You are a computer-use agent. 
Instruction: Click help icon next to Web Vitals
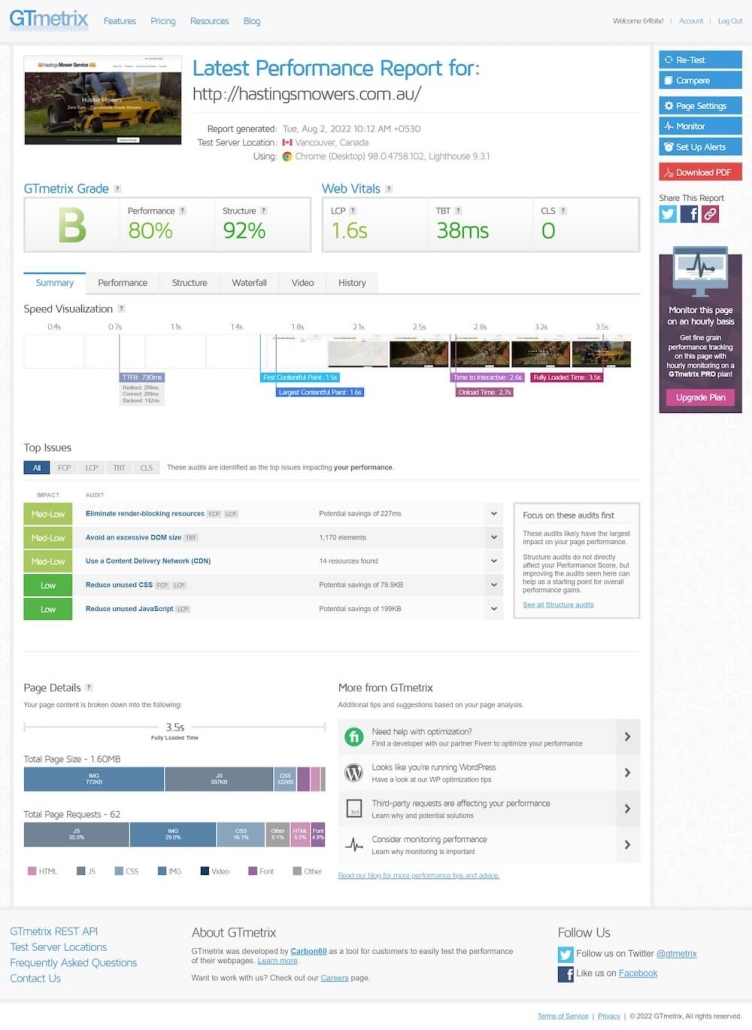click(389, 189)
